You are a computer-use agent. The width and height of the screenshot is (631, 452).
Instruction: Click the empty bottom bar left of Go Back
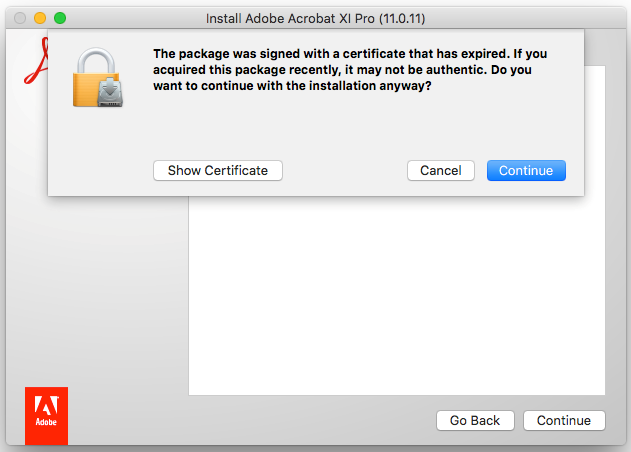pyautogui.click(x=250, y=421)
